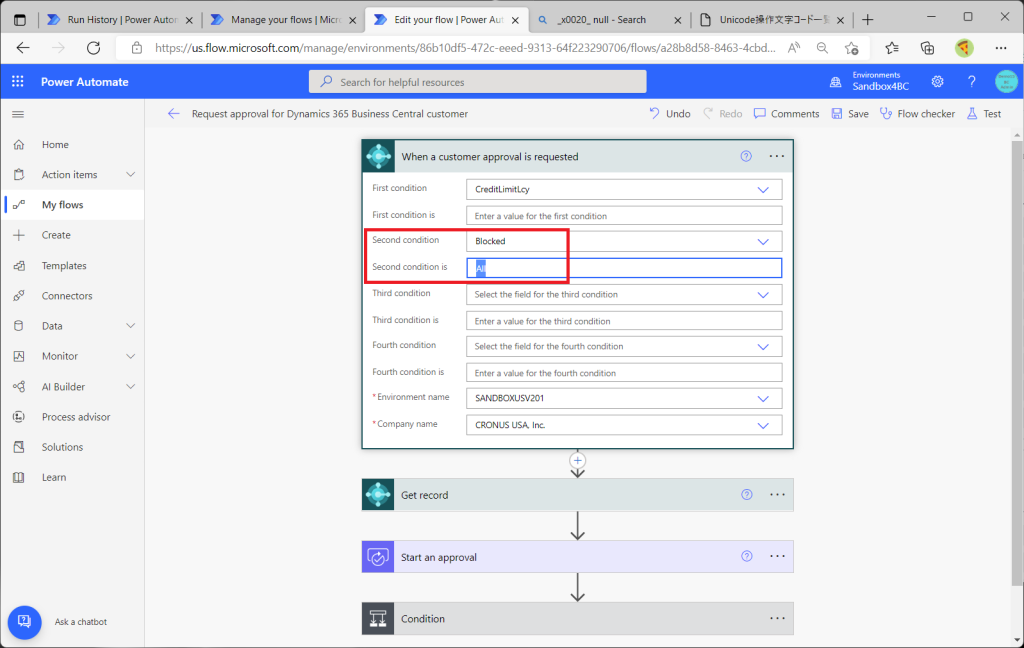Expand the Data section in sidebar
The image size is (1024, 648).
[x=131, y=325]
